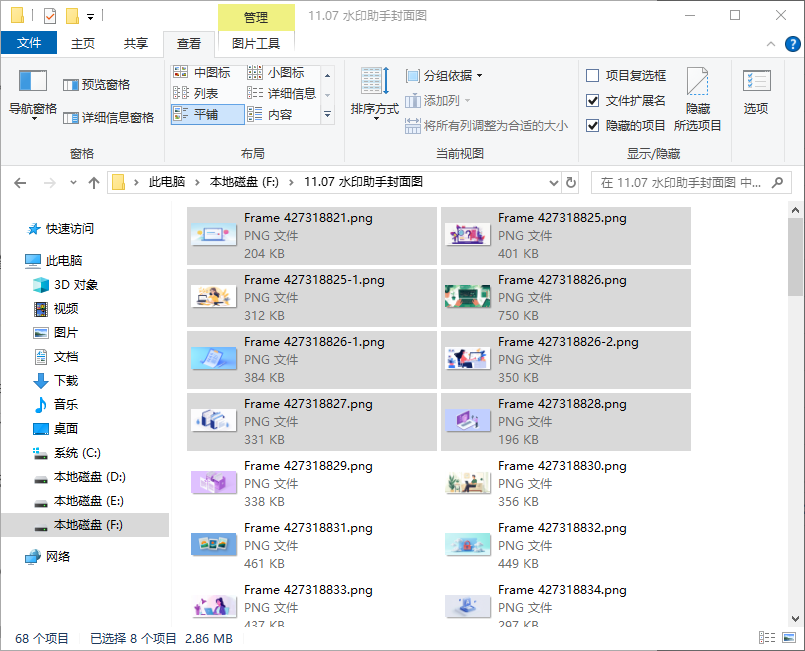The height and width of the screenshot is (651, 805).
Task: Switch to the View (查看) tab
Action: [188, 44]
